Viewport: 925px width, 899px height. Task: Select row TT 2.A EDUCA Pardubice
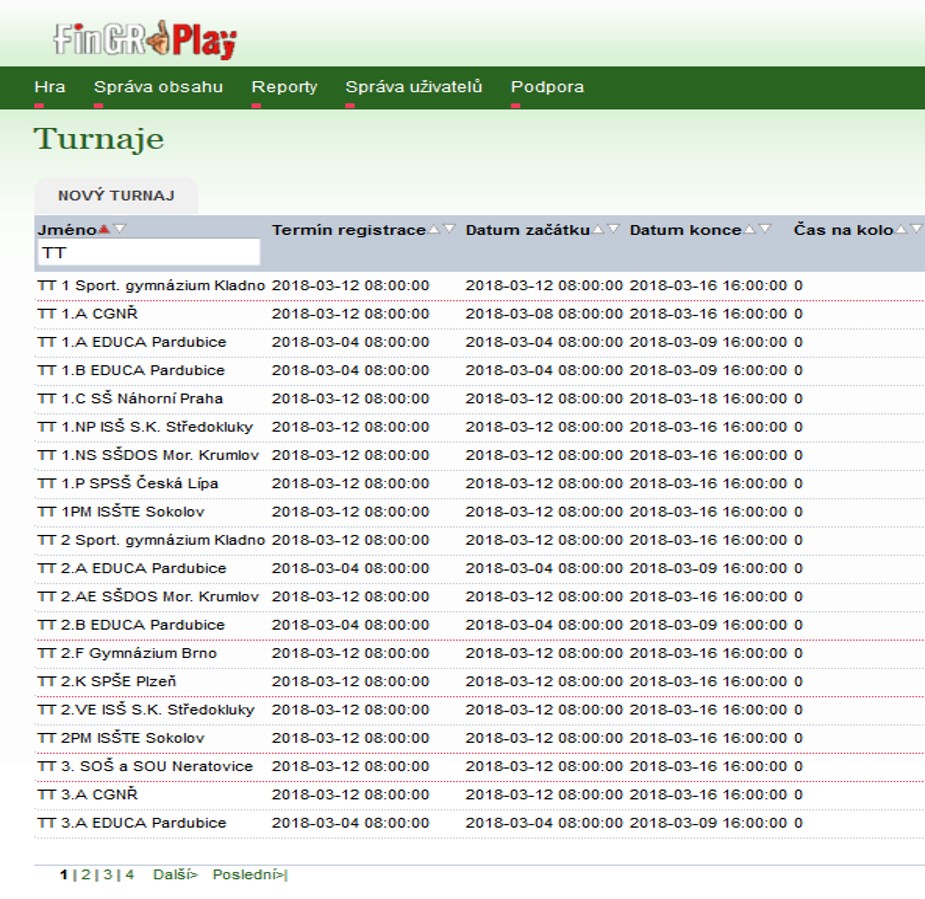[x=479, y=569]
